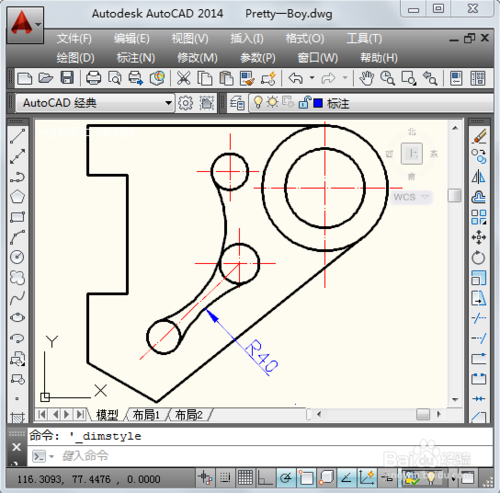Open the Layer Properties Manager icon

pos(237,103)
